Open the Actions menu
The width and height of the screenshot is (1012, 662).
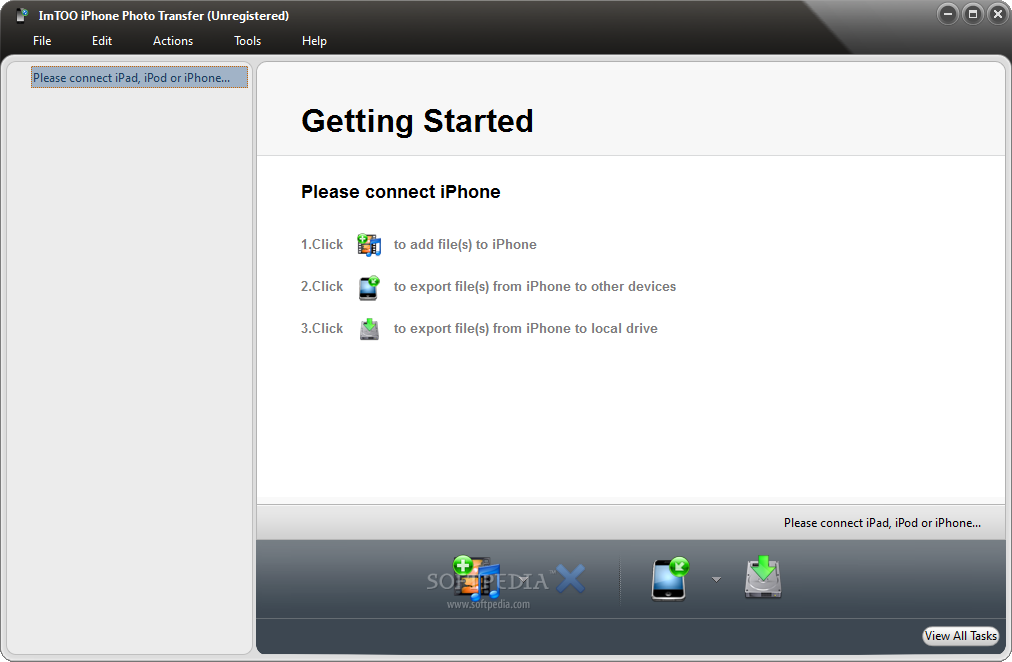click(x=173, y=41)
